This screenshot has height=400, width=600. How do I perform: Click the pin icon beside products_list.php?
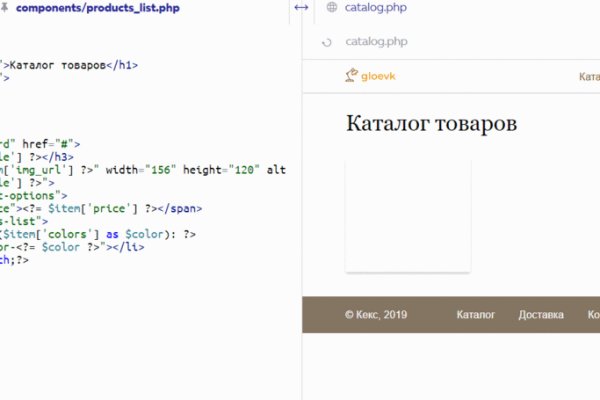point(8,8)
